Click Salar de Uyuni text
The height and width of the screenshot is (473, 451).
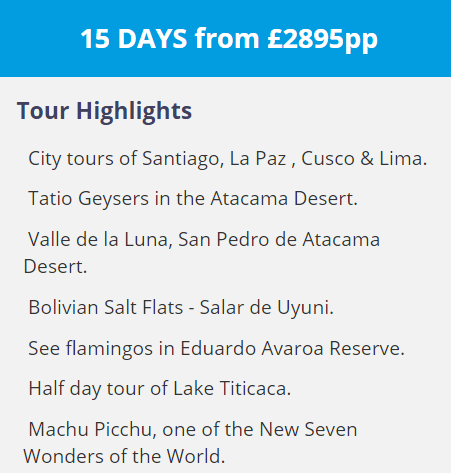point(266,308)
